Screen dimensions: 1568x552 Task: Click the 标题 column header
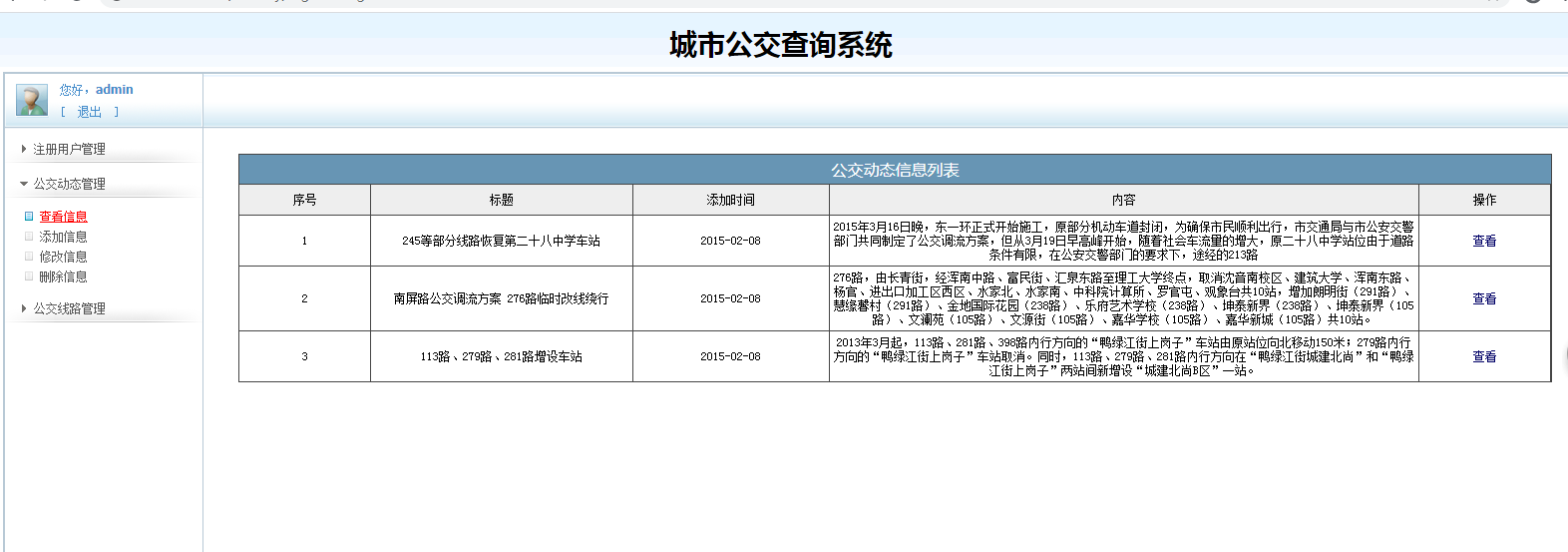click(x=502, y=200)
